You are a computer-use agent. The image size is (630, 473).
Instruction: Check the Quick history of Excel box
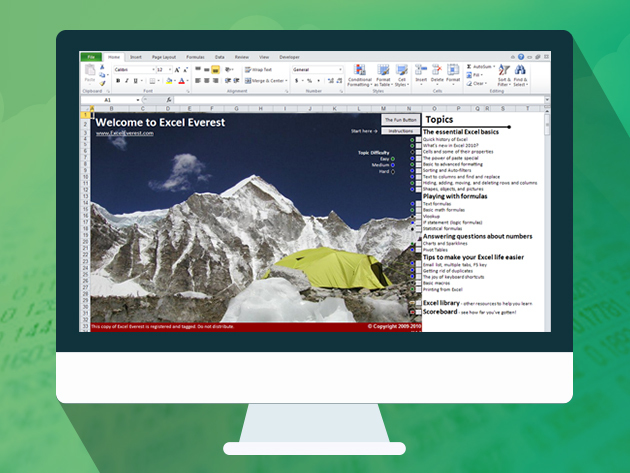418,139
